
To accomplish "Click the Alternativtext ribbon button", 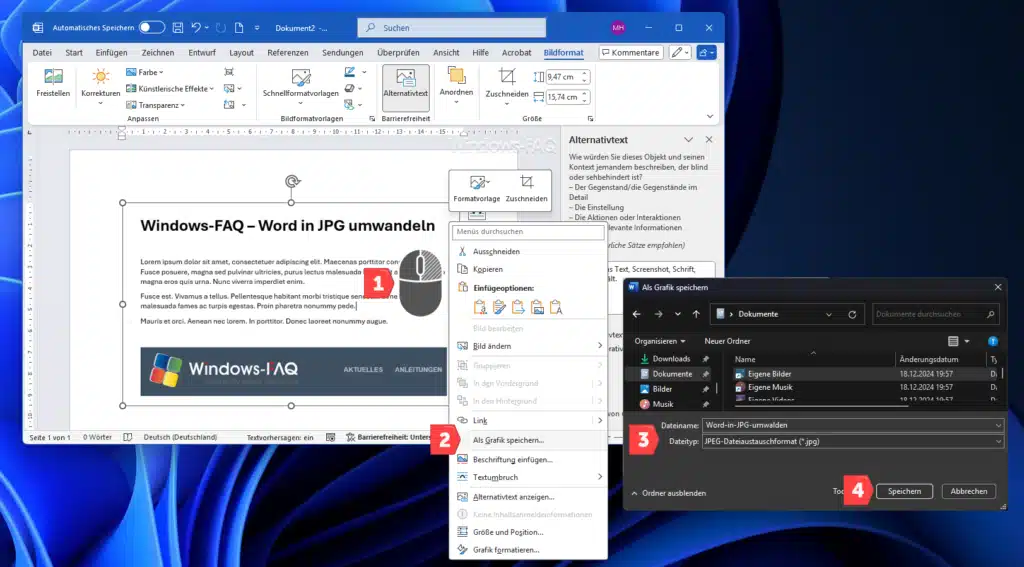I will (406, 86).
